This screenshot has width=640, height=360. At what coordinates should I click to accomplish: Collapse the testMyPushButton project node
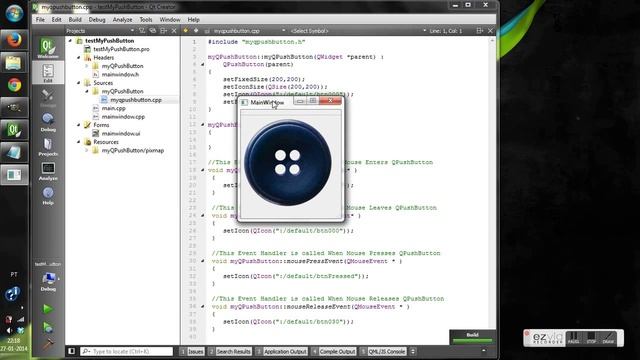pos(70,41)
